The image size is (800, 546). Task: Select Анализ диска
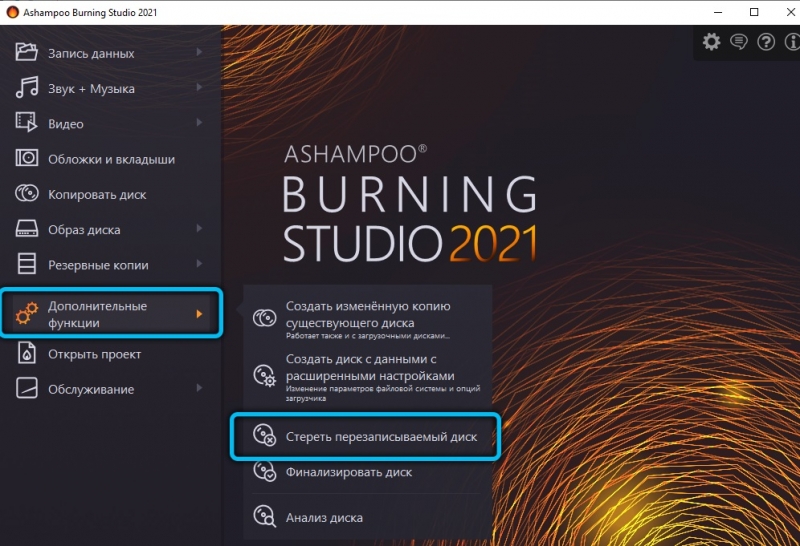pos(367,517)
